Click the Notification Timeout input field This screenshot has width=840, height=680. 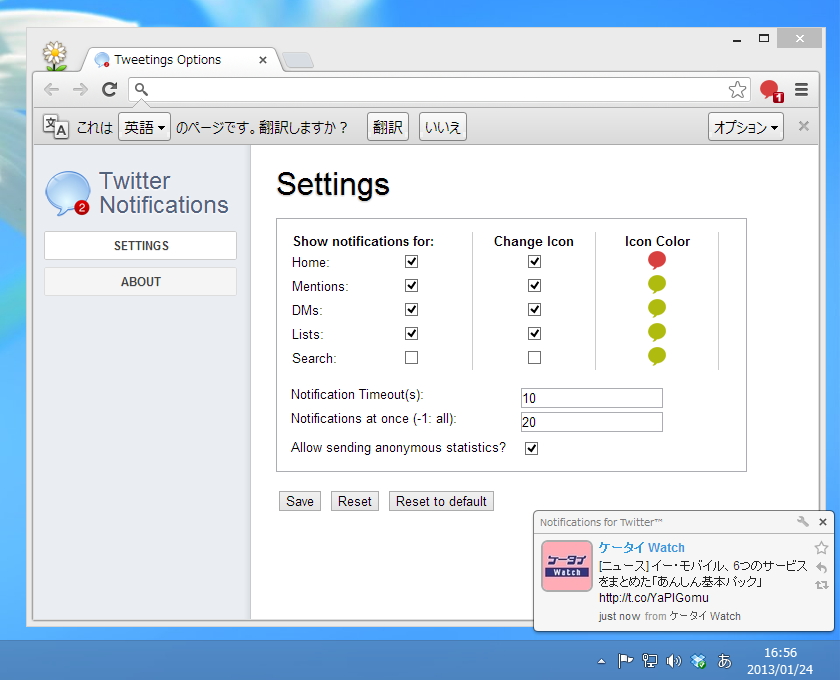point(590,398)
